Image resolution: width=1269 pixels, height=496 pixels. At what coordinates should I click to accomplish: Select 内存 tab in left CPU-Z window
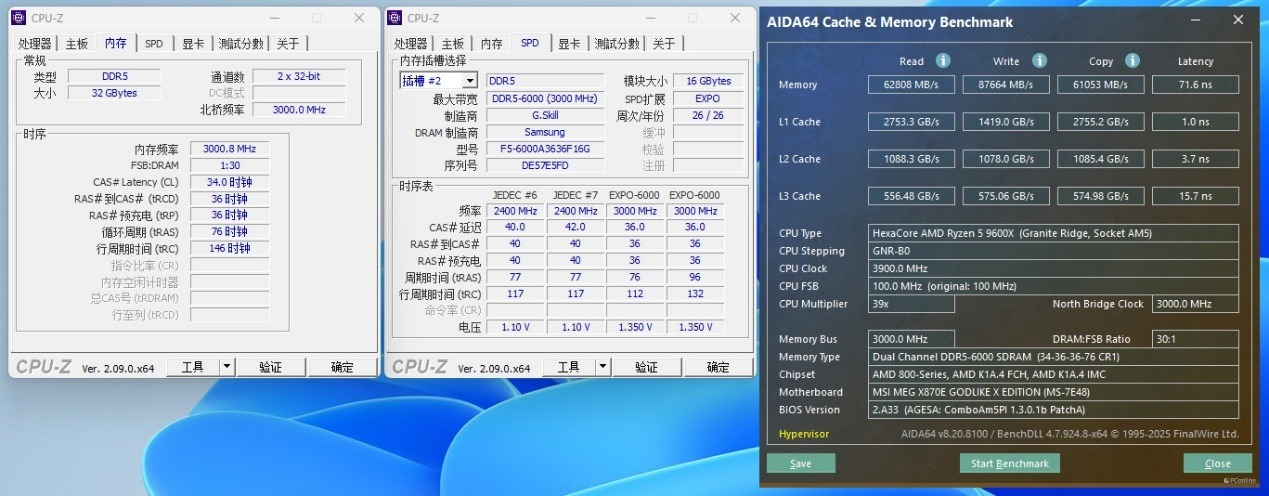[116, 43]
